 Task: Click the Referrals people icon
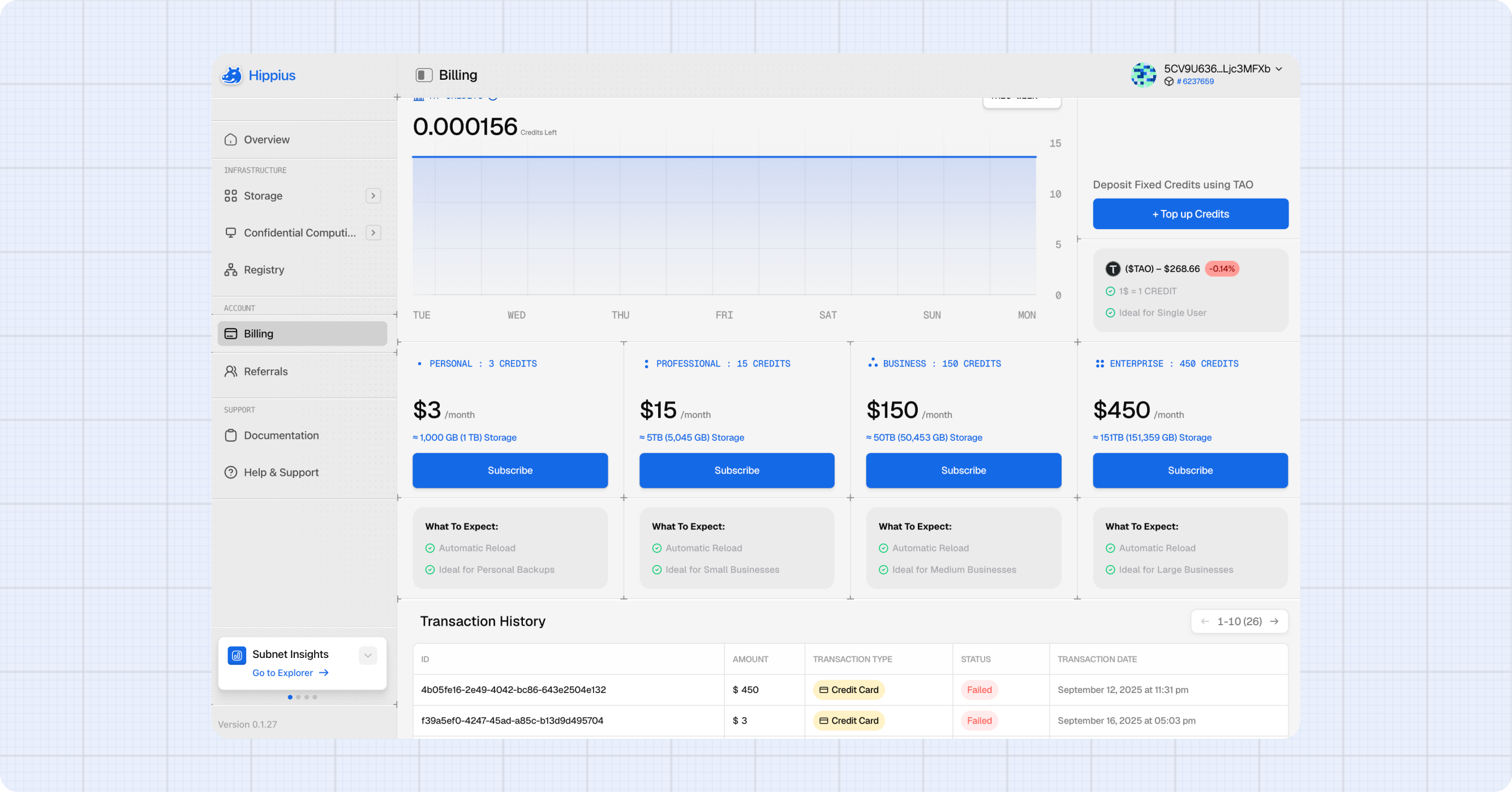coord(231,371)
